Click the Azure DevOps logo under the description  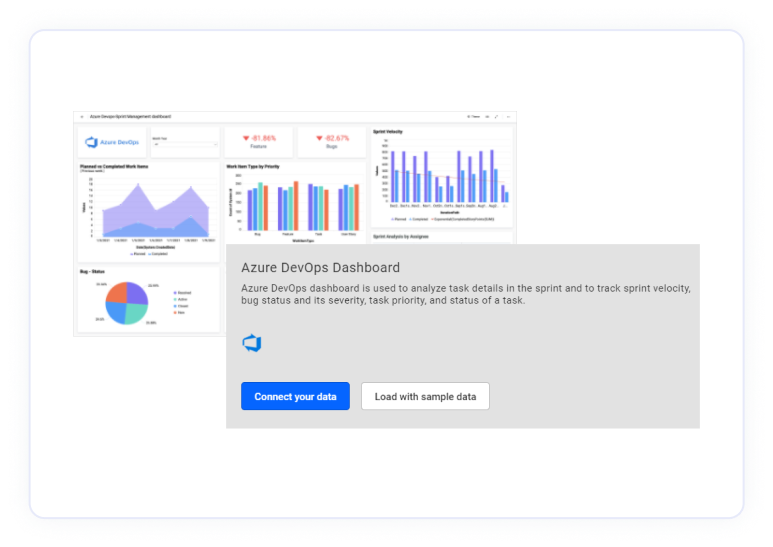pyautogui.click(x=252, y=343)
